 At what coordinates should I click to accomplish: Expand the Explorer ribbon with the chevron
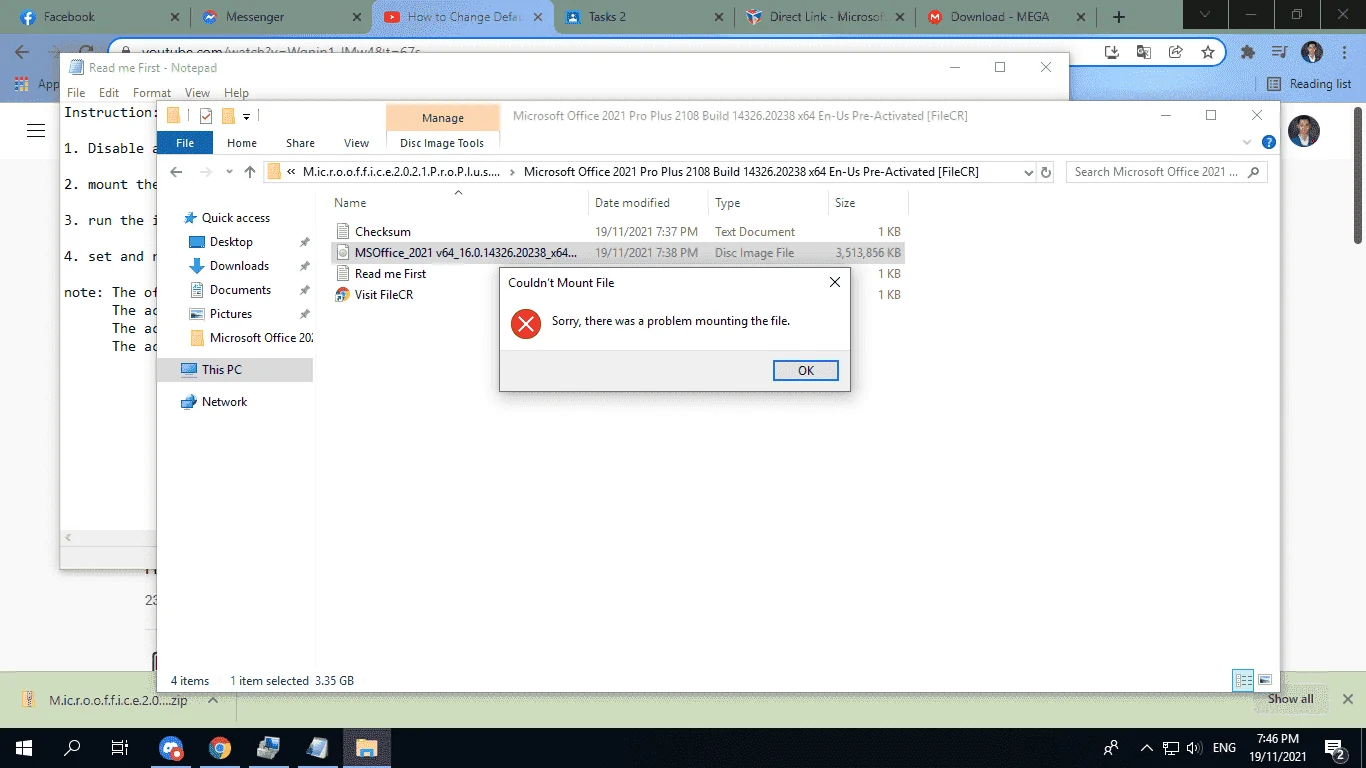pyautogui.click(x=1249, y=143)
